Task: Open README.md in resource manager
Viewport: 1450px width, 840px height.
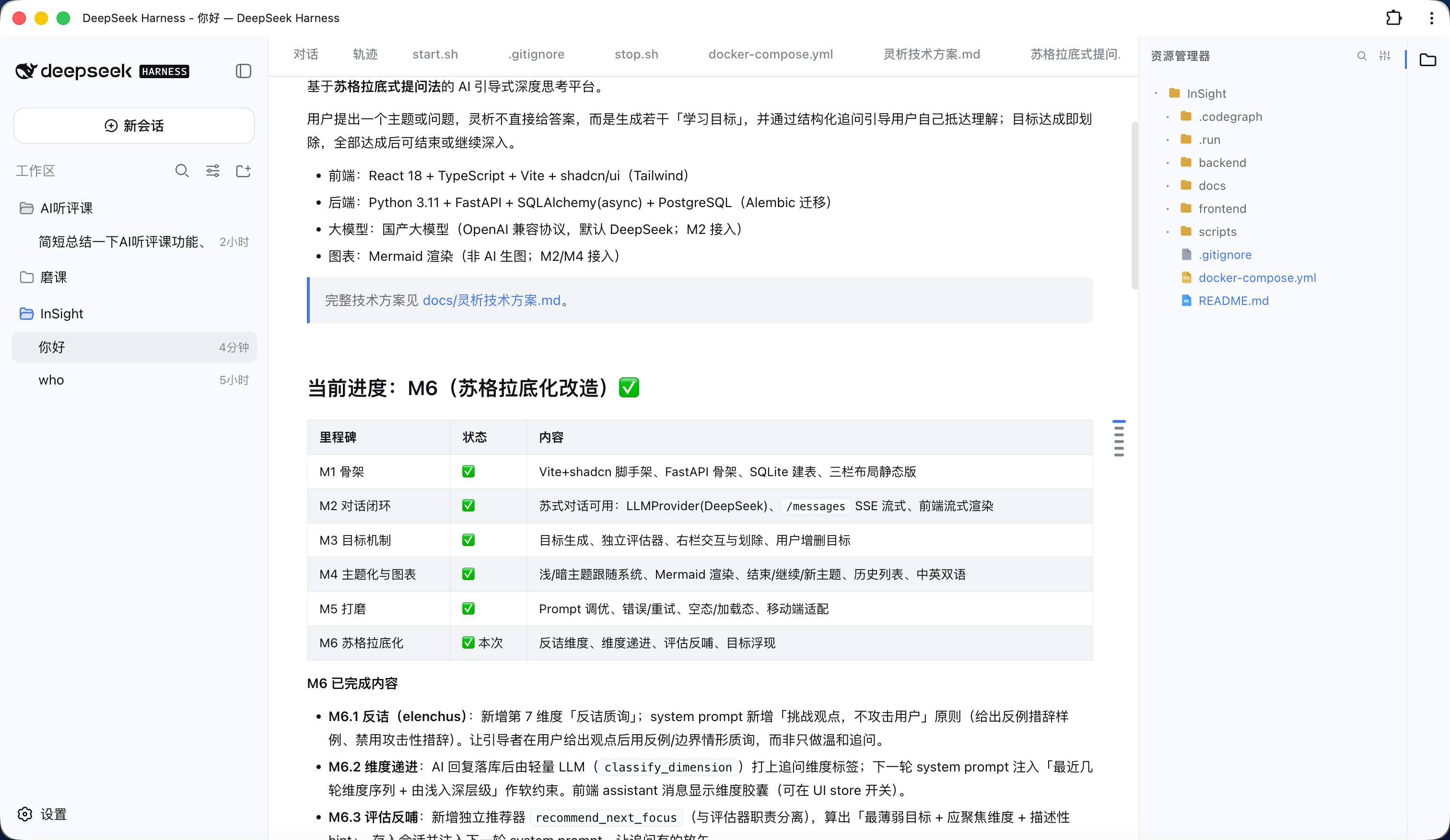Action: (1233, 300)
